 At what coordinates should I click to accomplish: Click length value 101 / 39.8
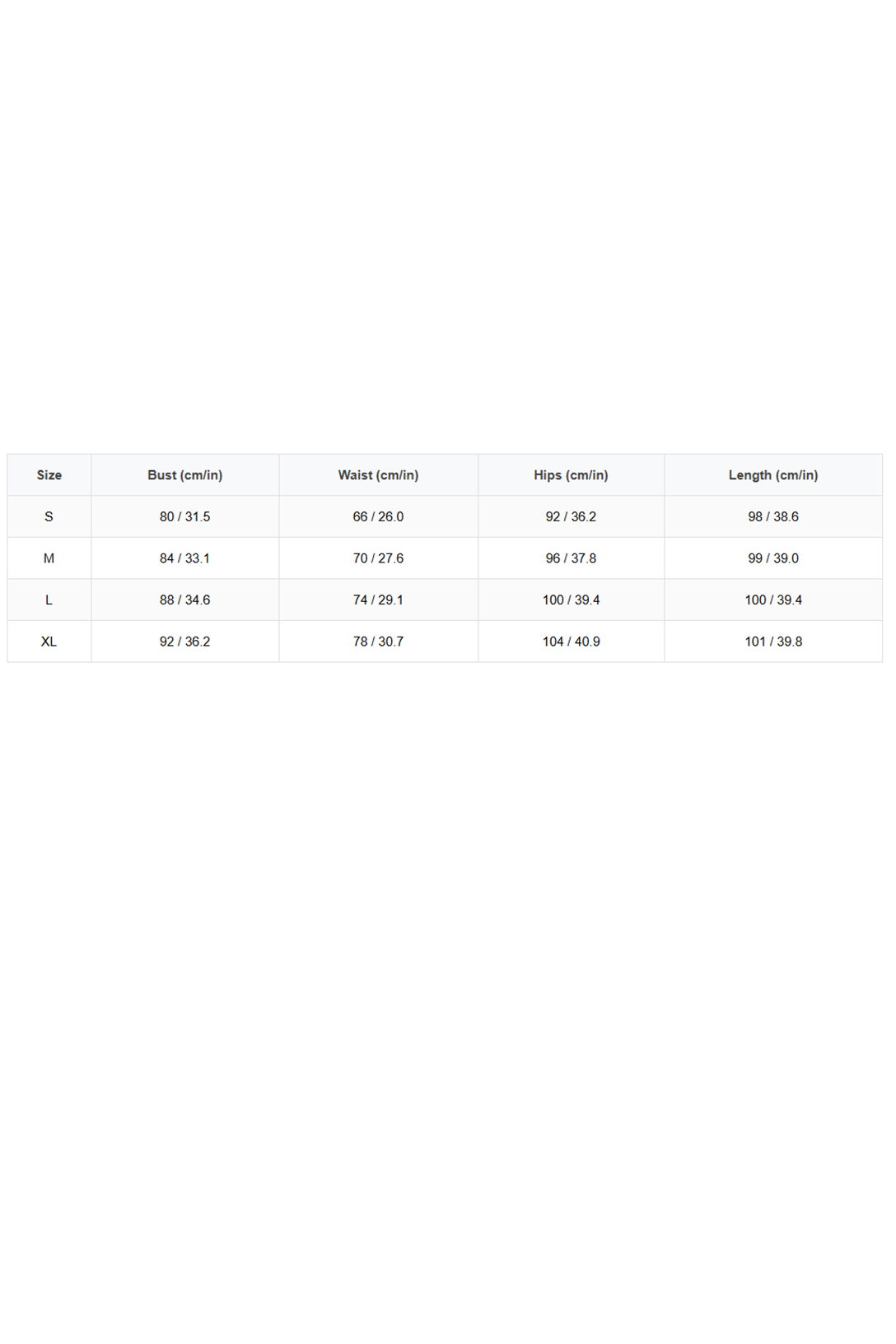[773, 642]
